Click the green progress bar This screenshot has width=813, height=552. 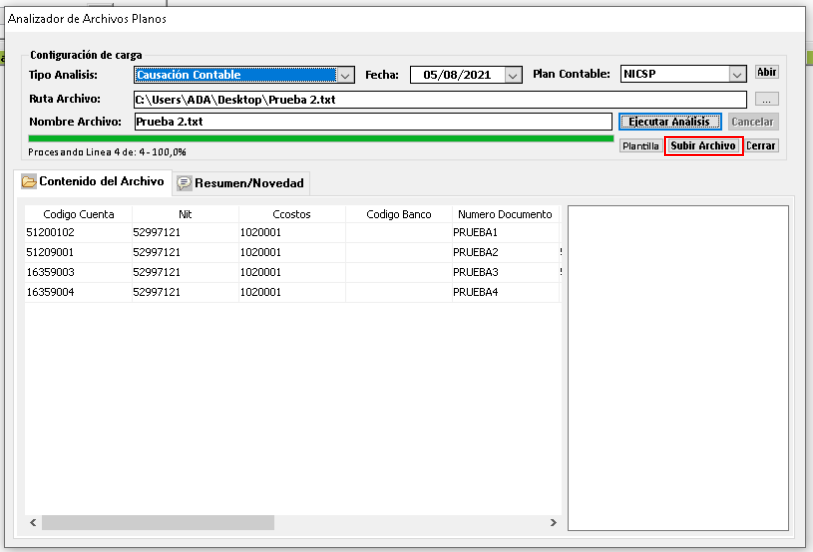pyautogui.click(x=320, y=139)
